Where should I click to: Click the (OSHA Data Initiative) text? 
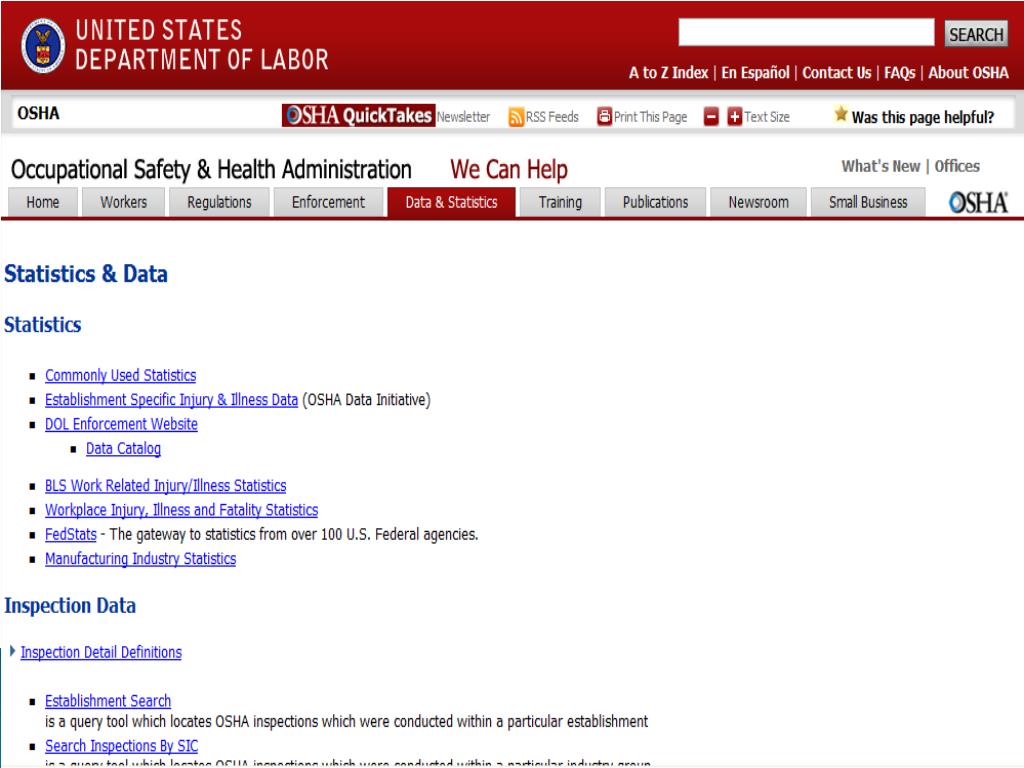coord(366,400)
